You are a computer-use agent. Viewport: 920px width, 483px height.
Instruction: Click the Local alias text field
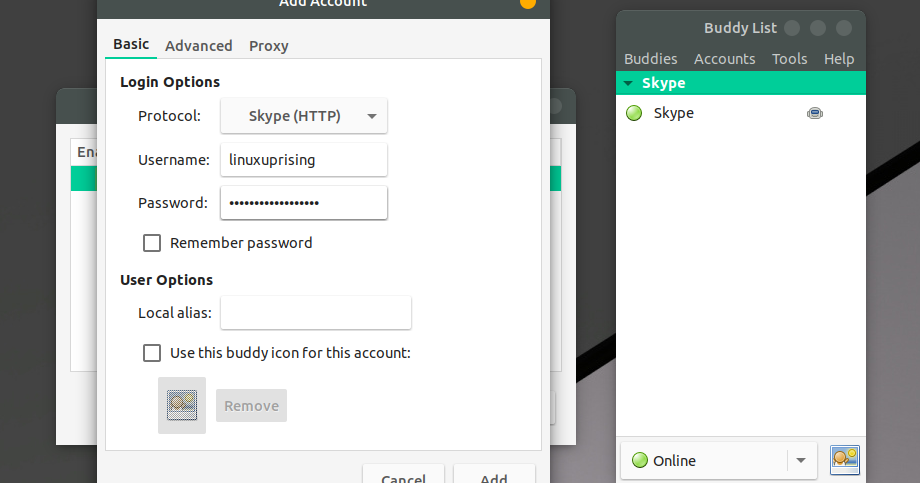click(316, 312)
